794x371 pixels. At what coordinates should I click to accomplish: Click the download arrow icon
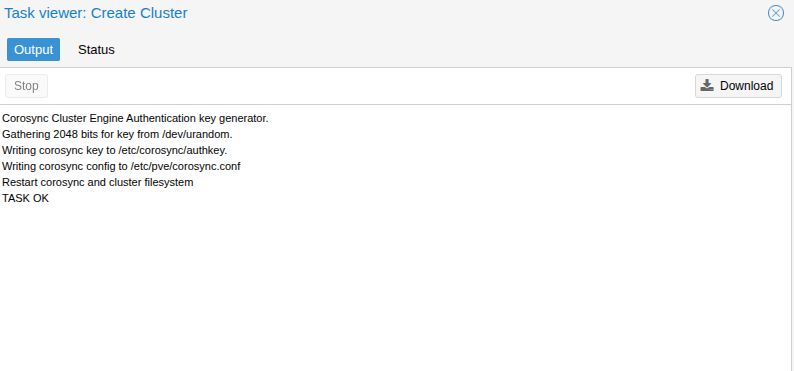point(707,86)
